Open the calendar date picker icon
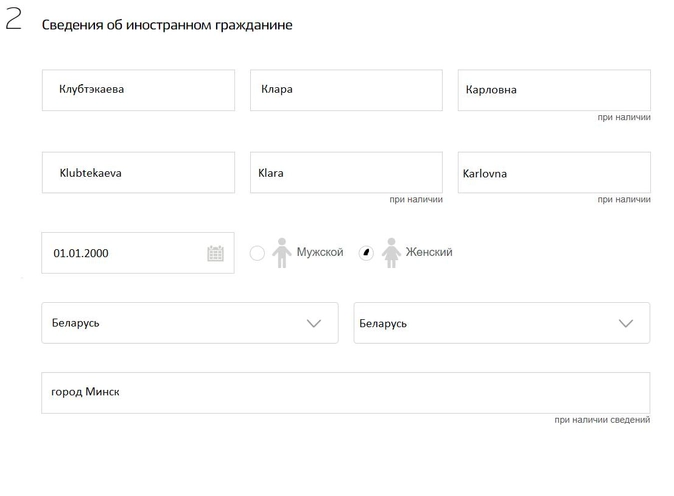 tap(215, 253)
